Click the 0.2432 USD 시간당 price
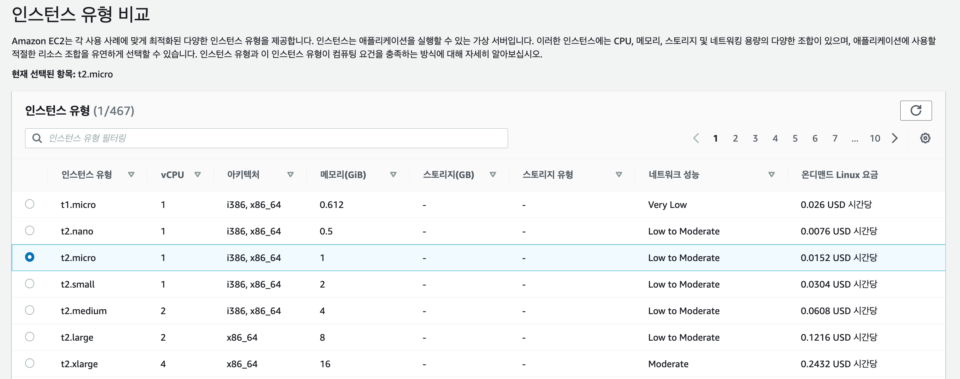The width and height of the screenshot is (960, 379). pos(839,364)
